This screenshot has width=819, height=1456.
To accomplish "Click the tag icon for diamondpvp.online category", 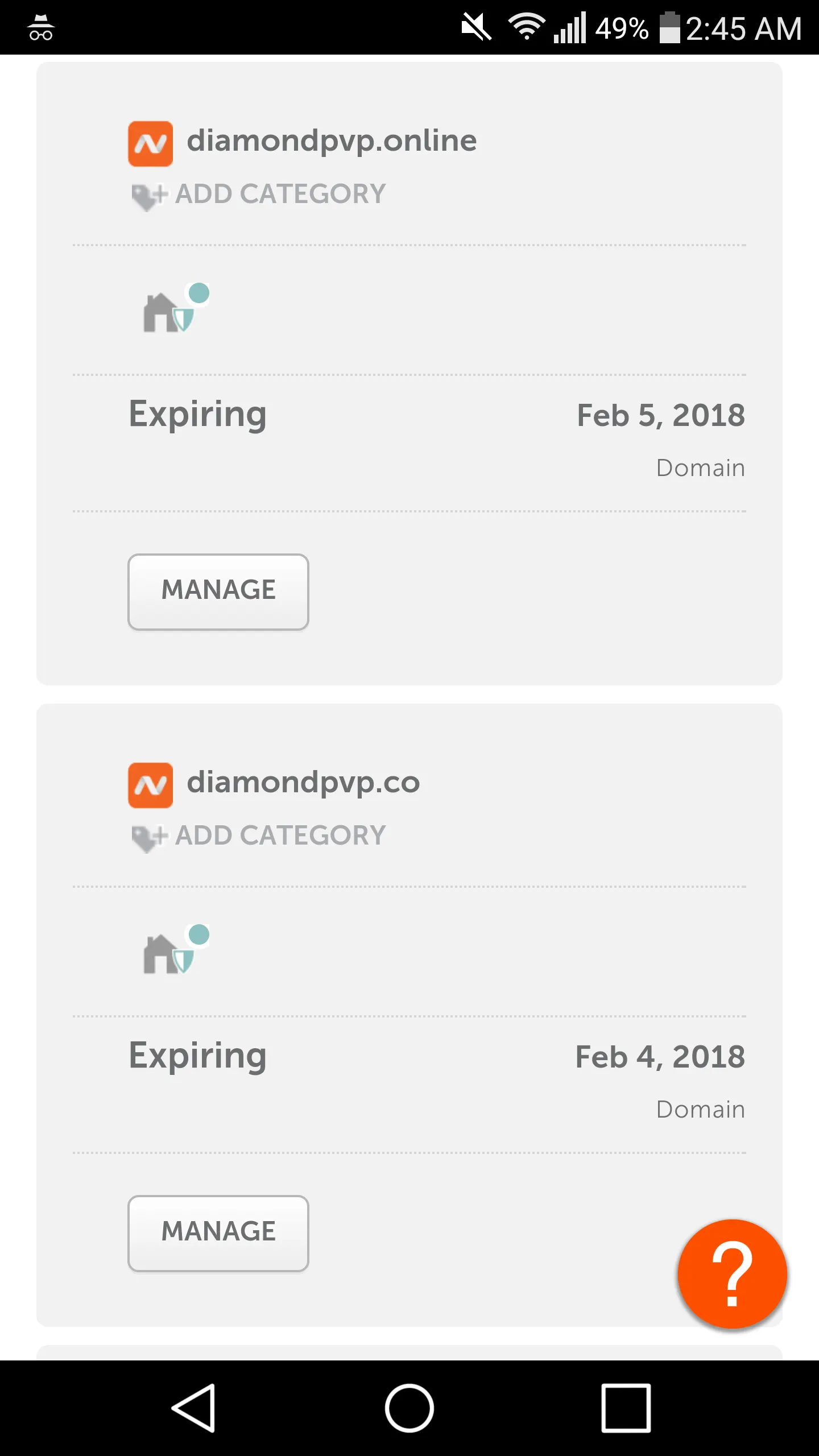I will pos(148,196).
